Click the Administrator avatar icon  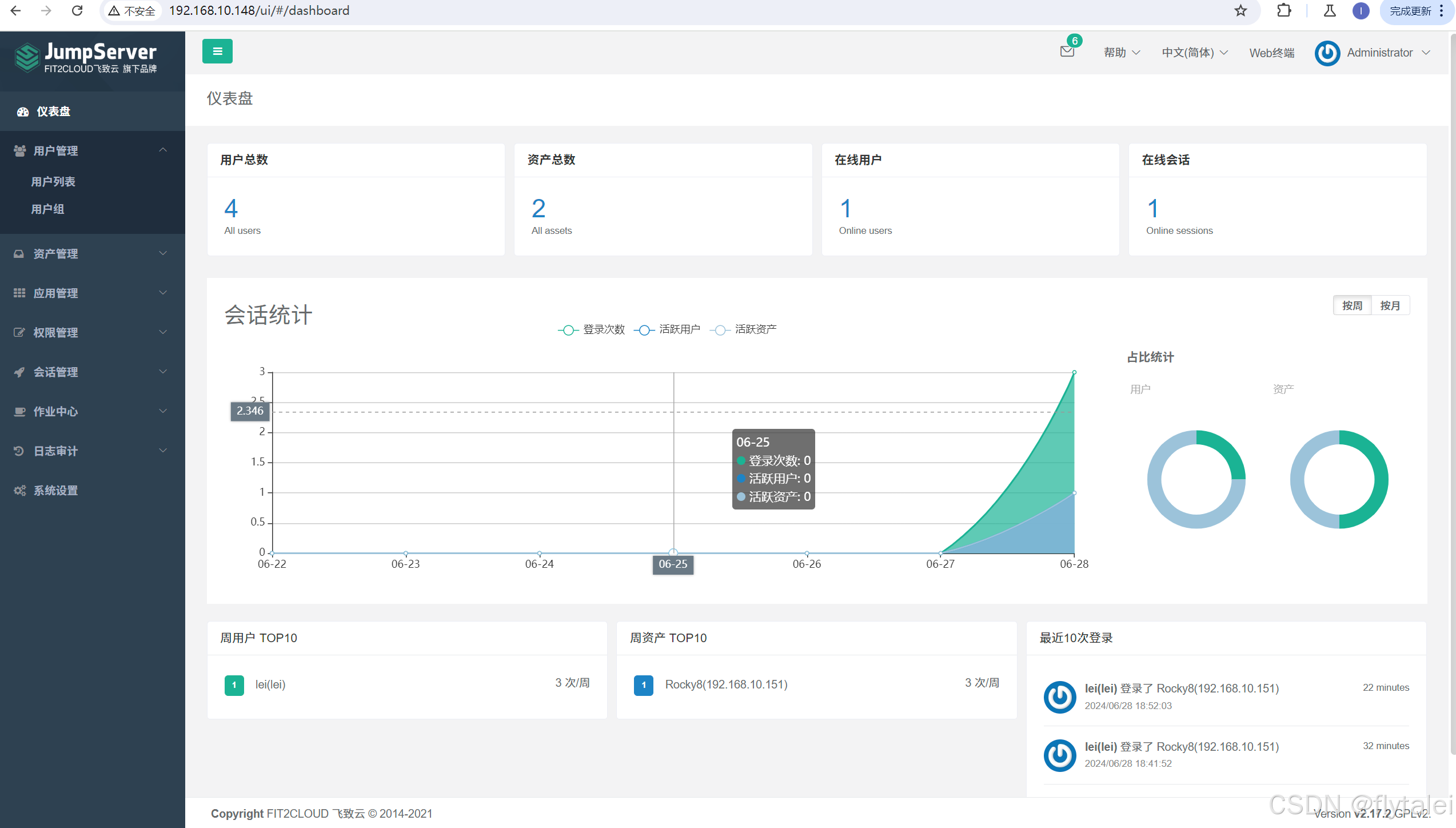point(1327,53)
